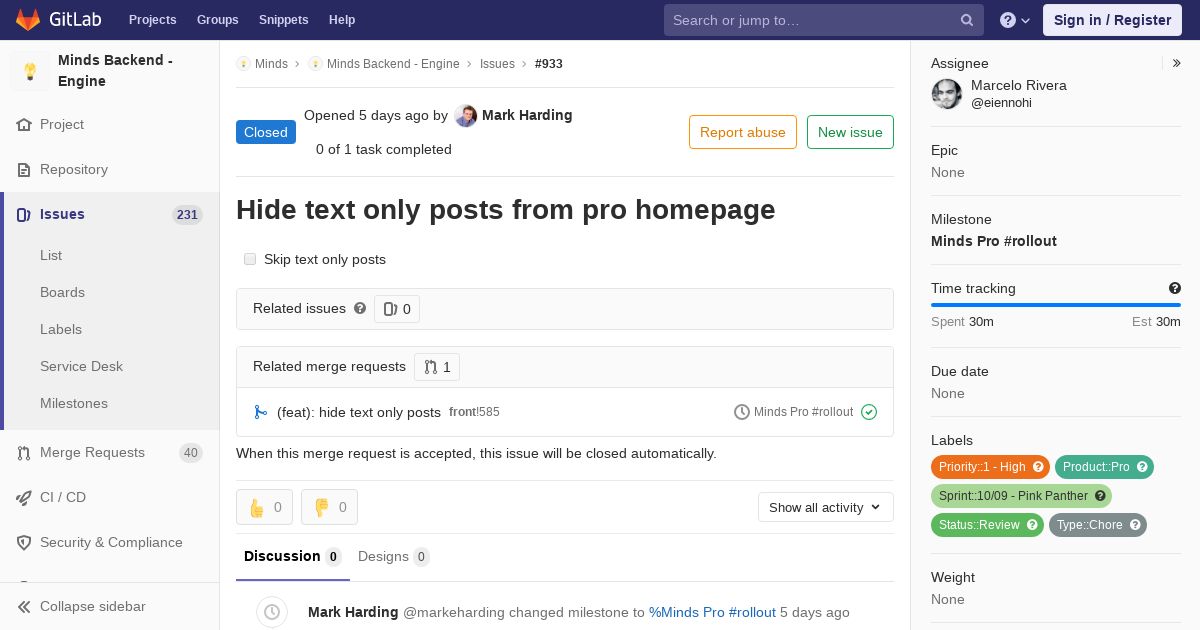The height and width of the screenshot is (630, 1200).
Task: Click the help icon on Type::Chore label
Action: click(1135, 525)
